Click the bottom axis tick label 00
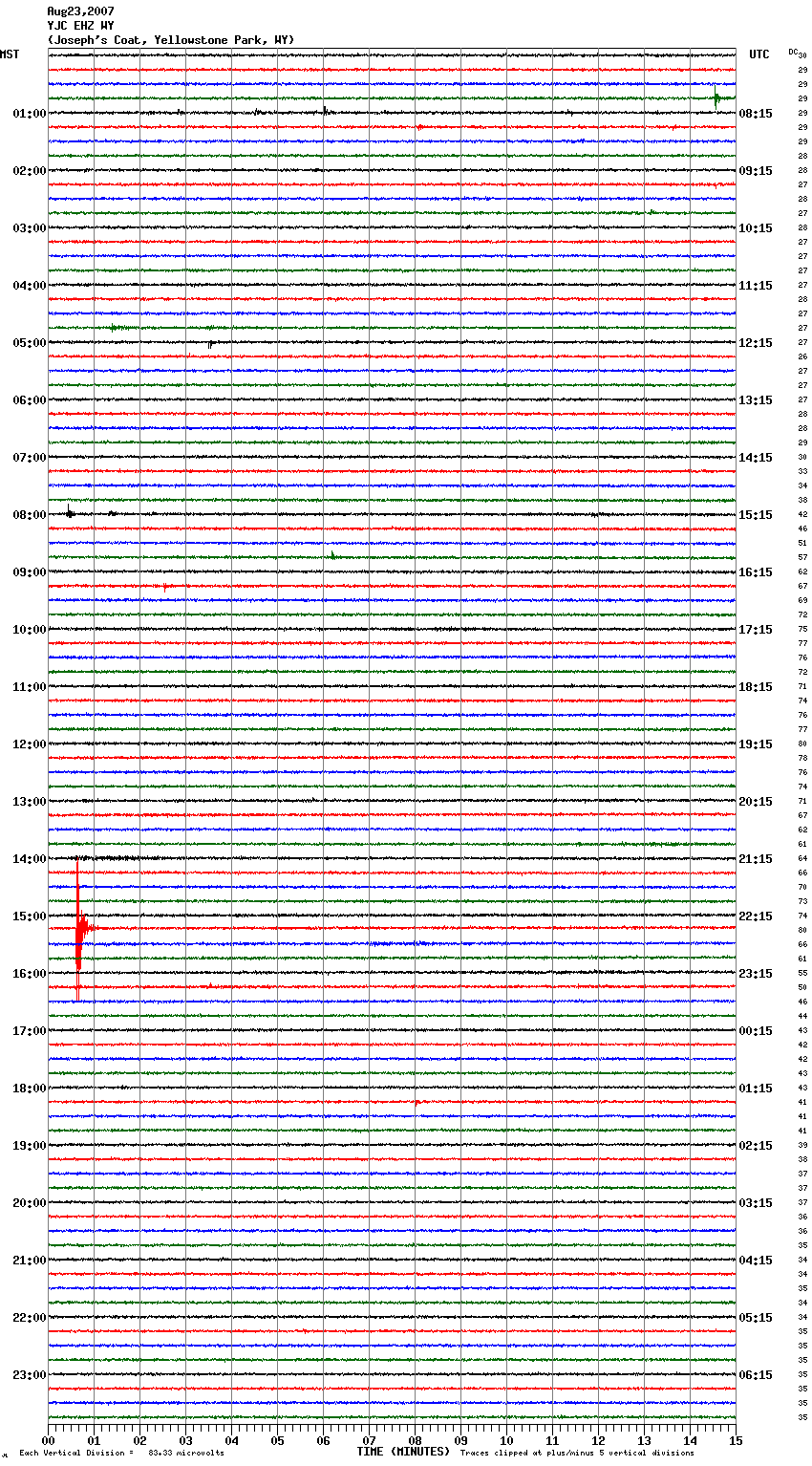812x1466 pixels. click(48, 1440)
